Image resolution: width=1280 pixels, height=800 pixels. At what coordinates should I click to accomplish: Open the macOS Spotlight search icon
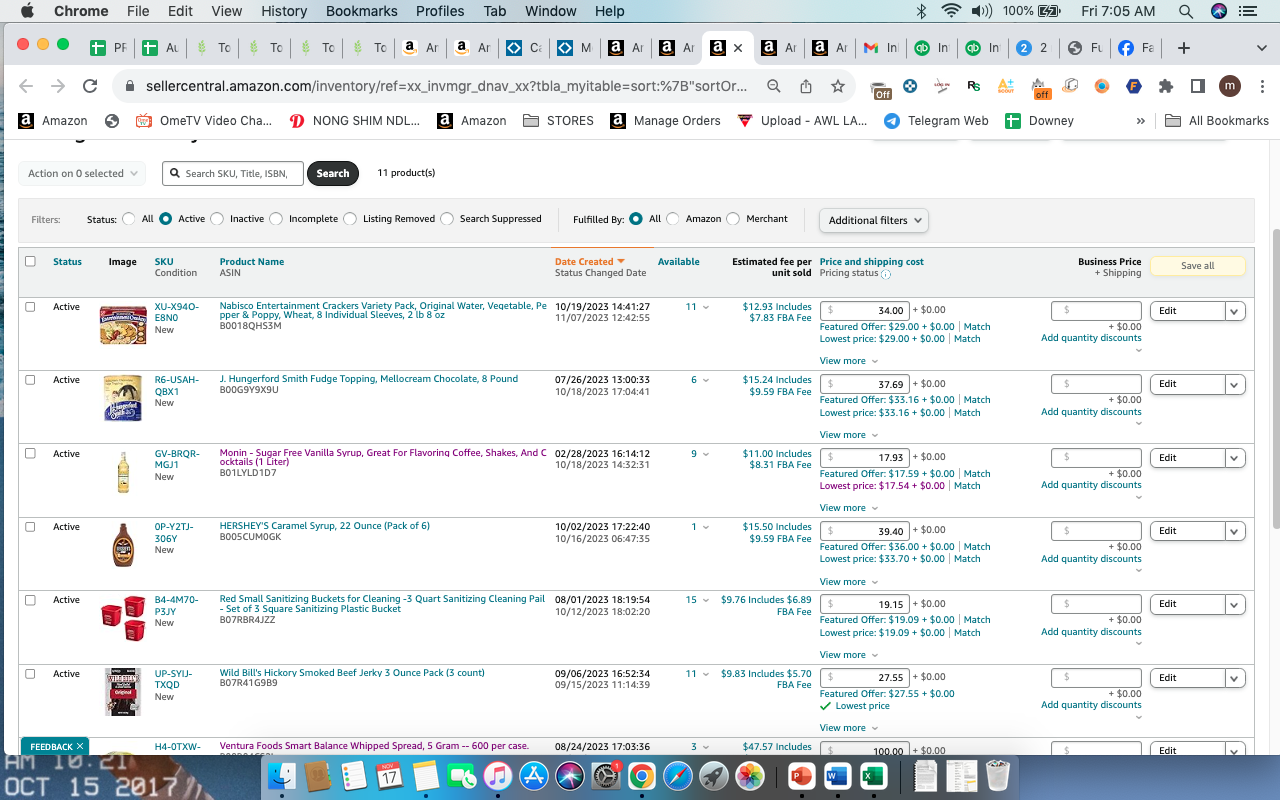tap(1186, 11)
